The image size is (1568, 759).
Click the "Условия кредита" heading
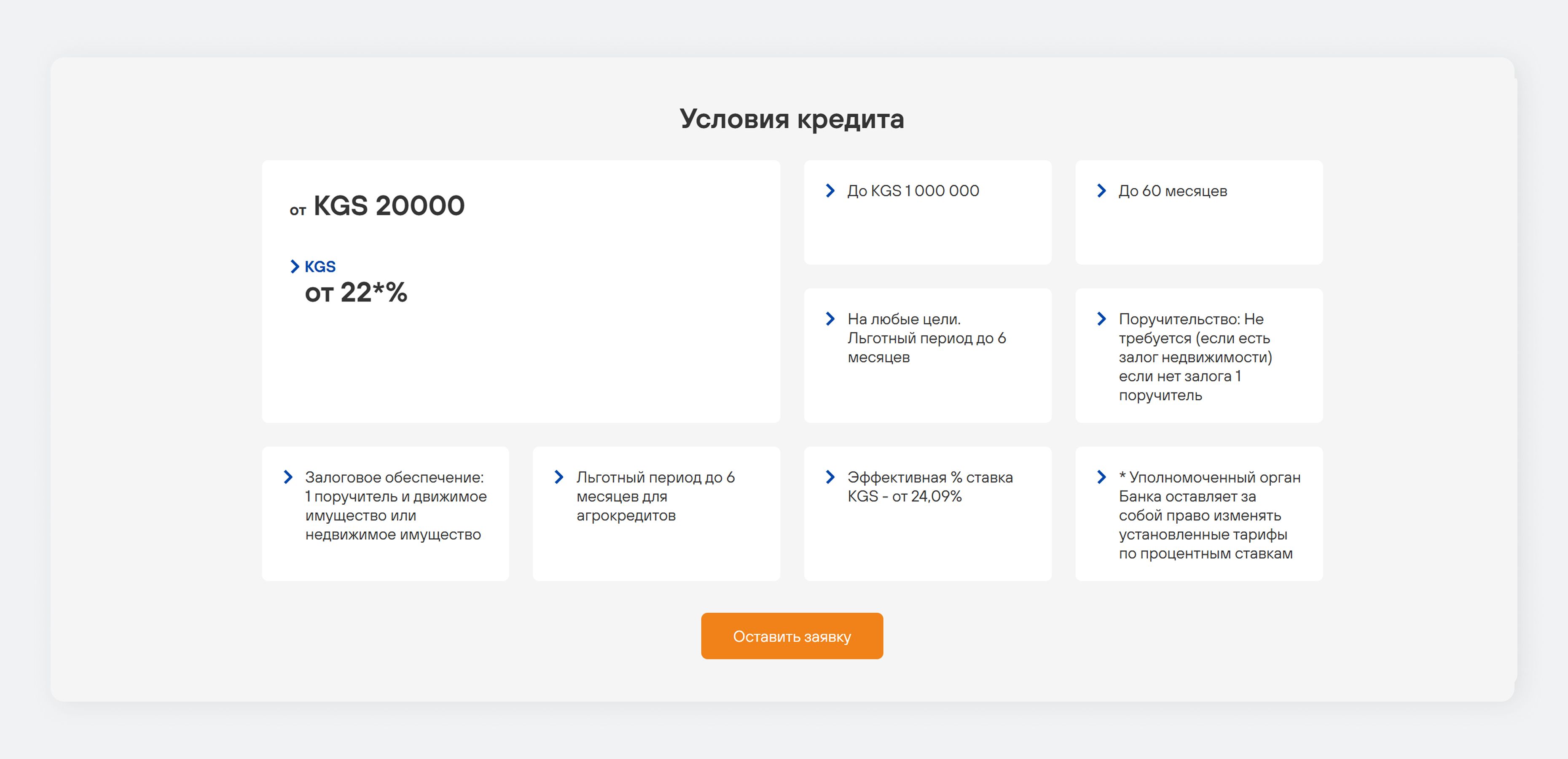pos(791,119)
